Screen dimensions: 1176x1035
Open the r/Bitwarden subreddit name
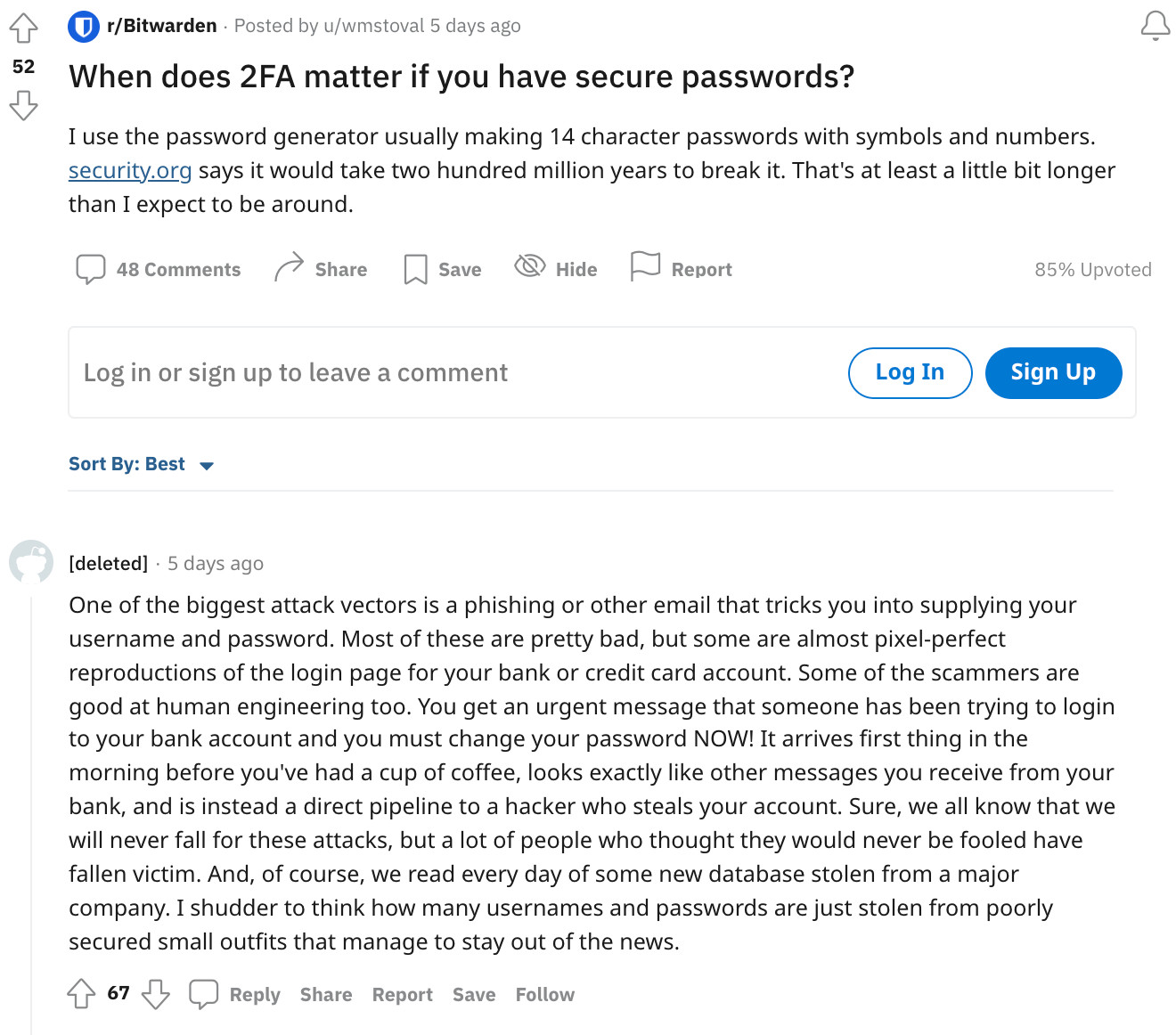point(160,26)
